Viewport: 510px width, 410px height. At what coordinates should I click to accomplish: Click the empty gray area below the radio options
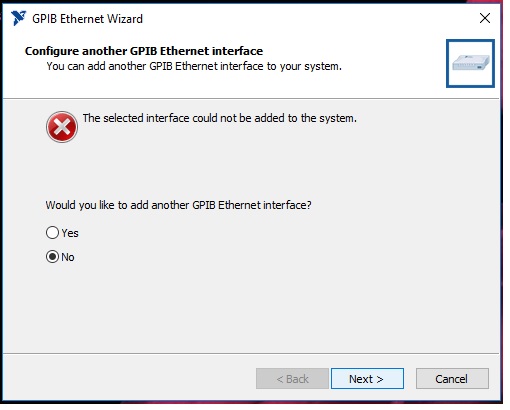[x=250, y=307]
